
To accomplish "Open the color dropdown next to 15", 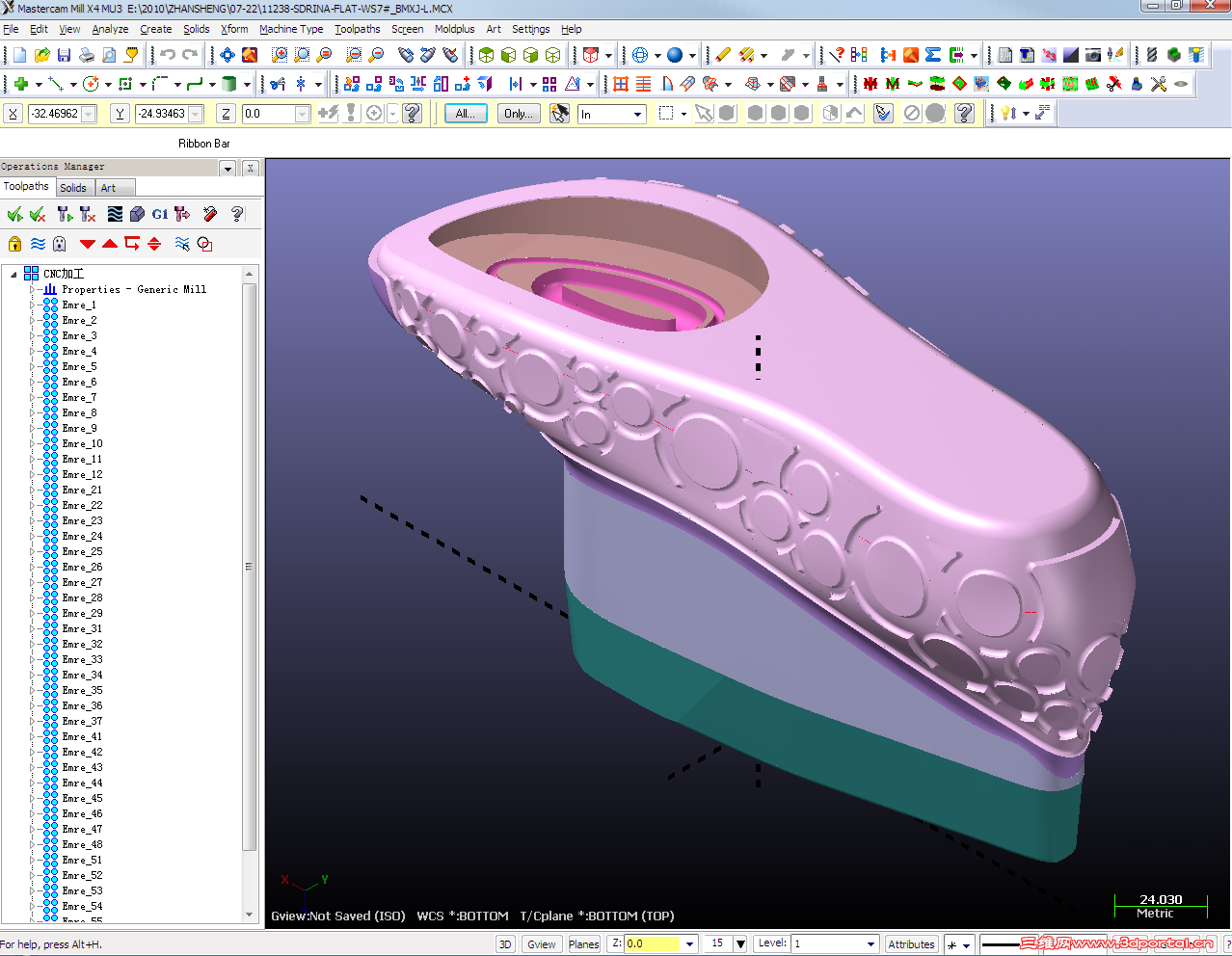I will (740, 944).
